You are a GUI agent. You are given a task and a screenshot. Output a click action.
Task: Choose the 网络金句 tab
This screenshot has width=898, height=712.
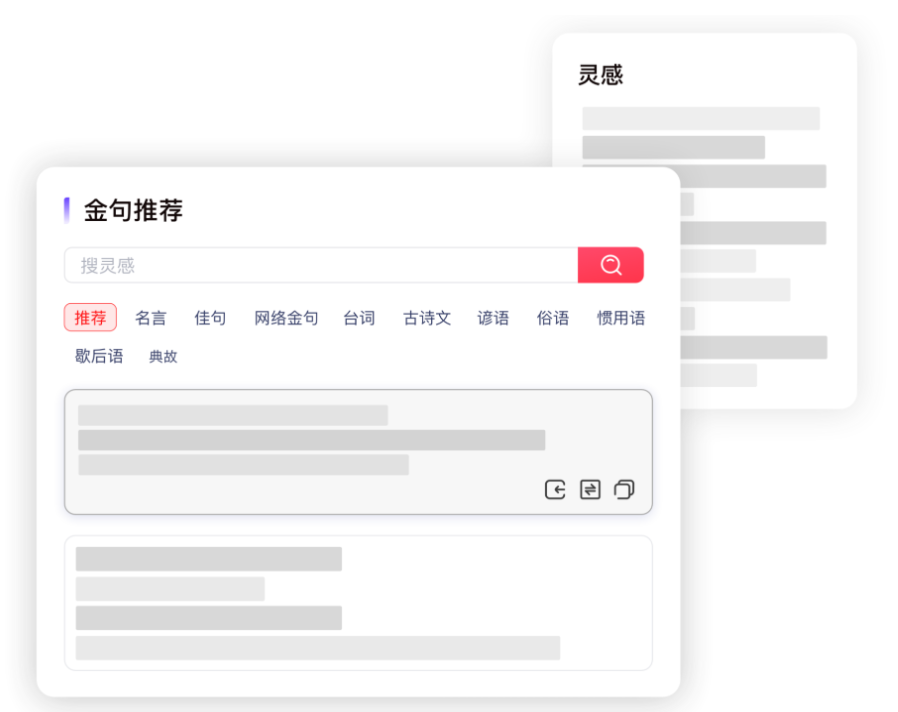(x=286, y=318)
